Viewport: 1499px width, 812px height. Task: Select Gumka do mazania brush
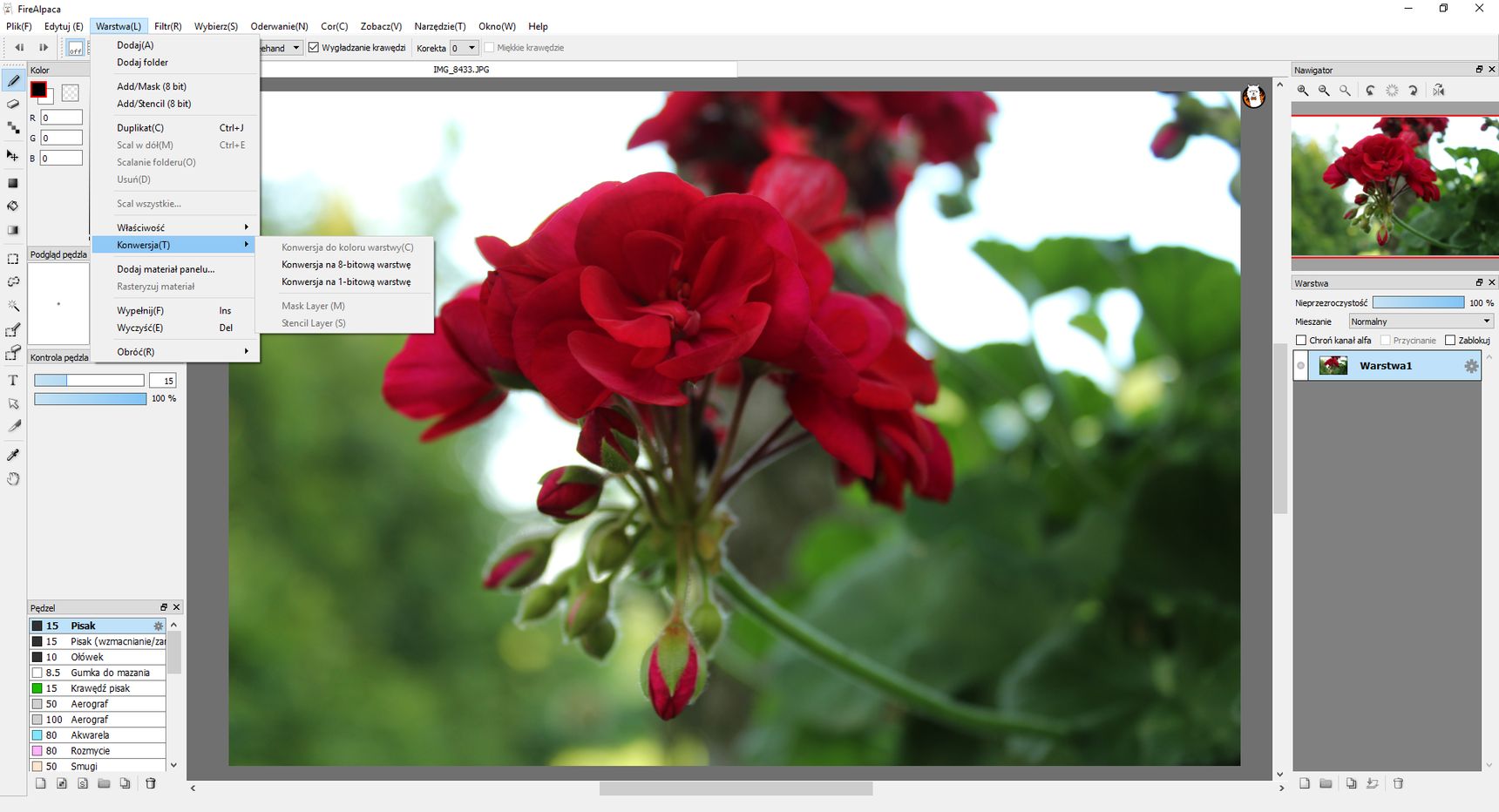pos(98,673)
